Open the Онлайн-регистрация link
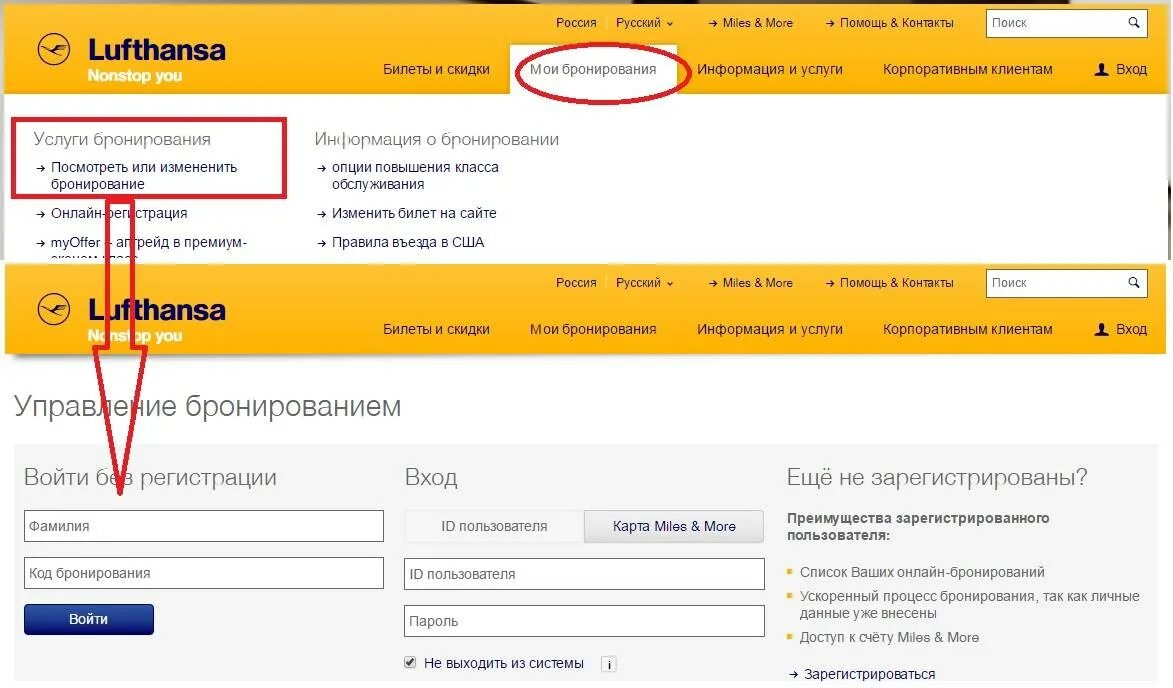This screenshot has width=1173, height=688. point(119,213)
